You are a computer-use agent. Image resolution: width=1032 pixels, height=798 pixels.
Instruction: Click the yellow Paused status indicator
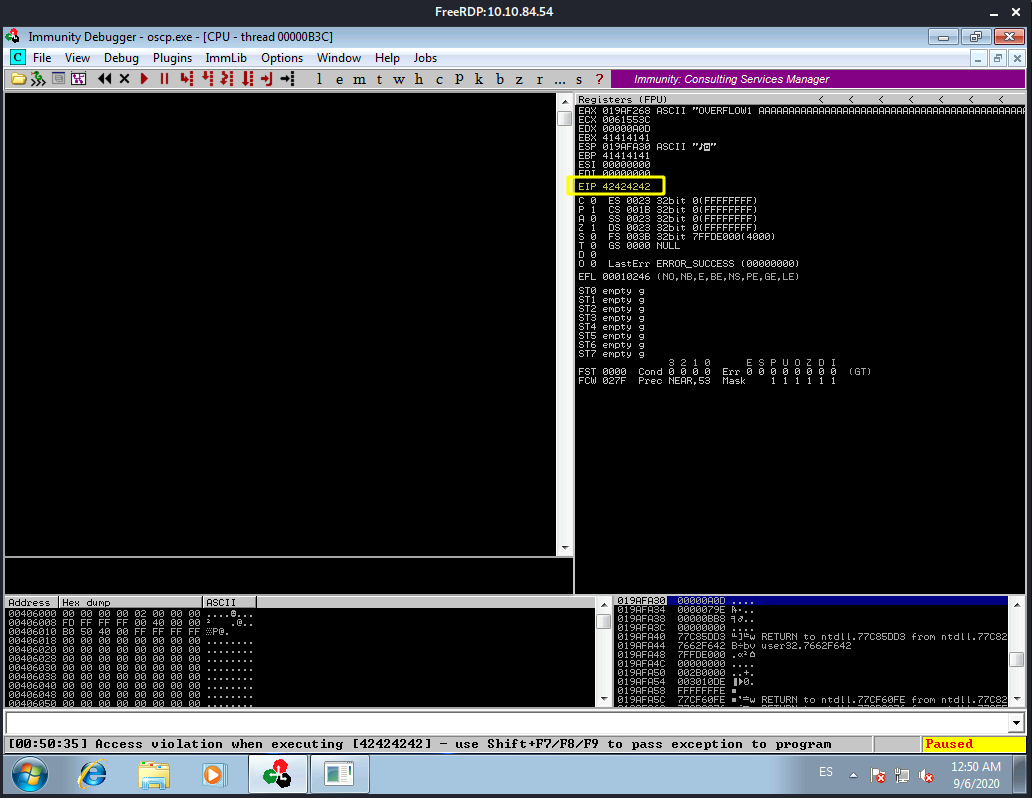(973, 744)
